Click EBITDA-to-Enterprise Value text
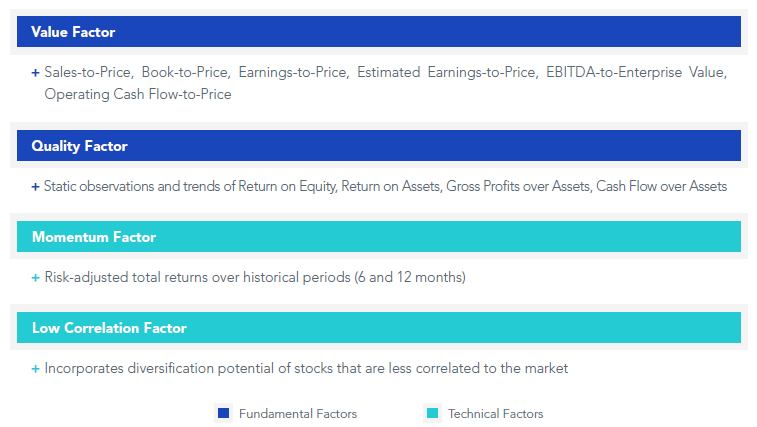This screenshot has height=427, width=757. 635,72
